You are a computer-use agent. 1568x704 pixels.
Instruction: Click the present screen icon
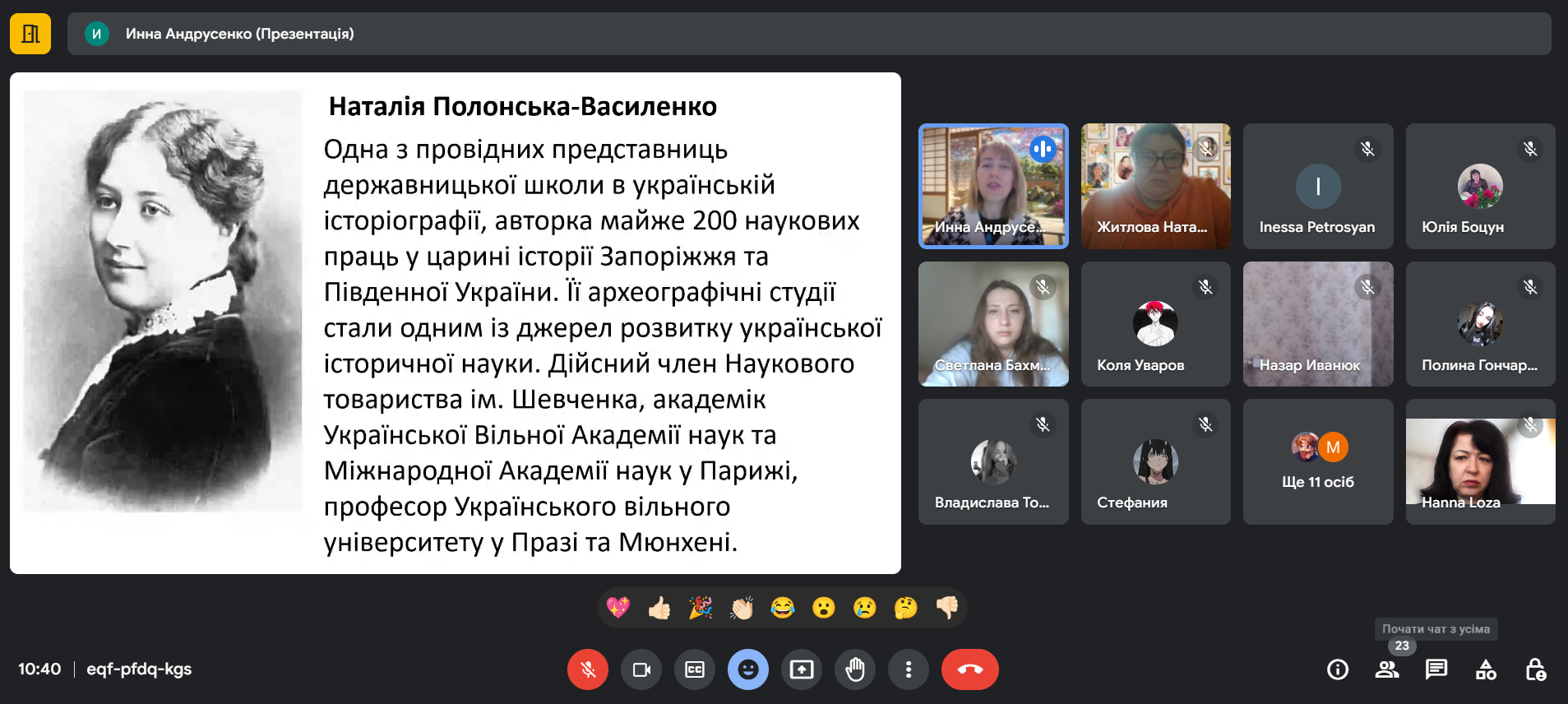pyautogui.click(x=802, y=669)
